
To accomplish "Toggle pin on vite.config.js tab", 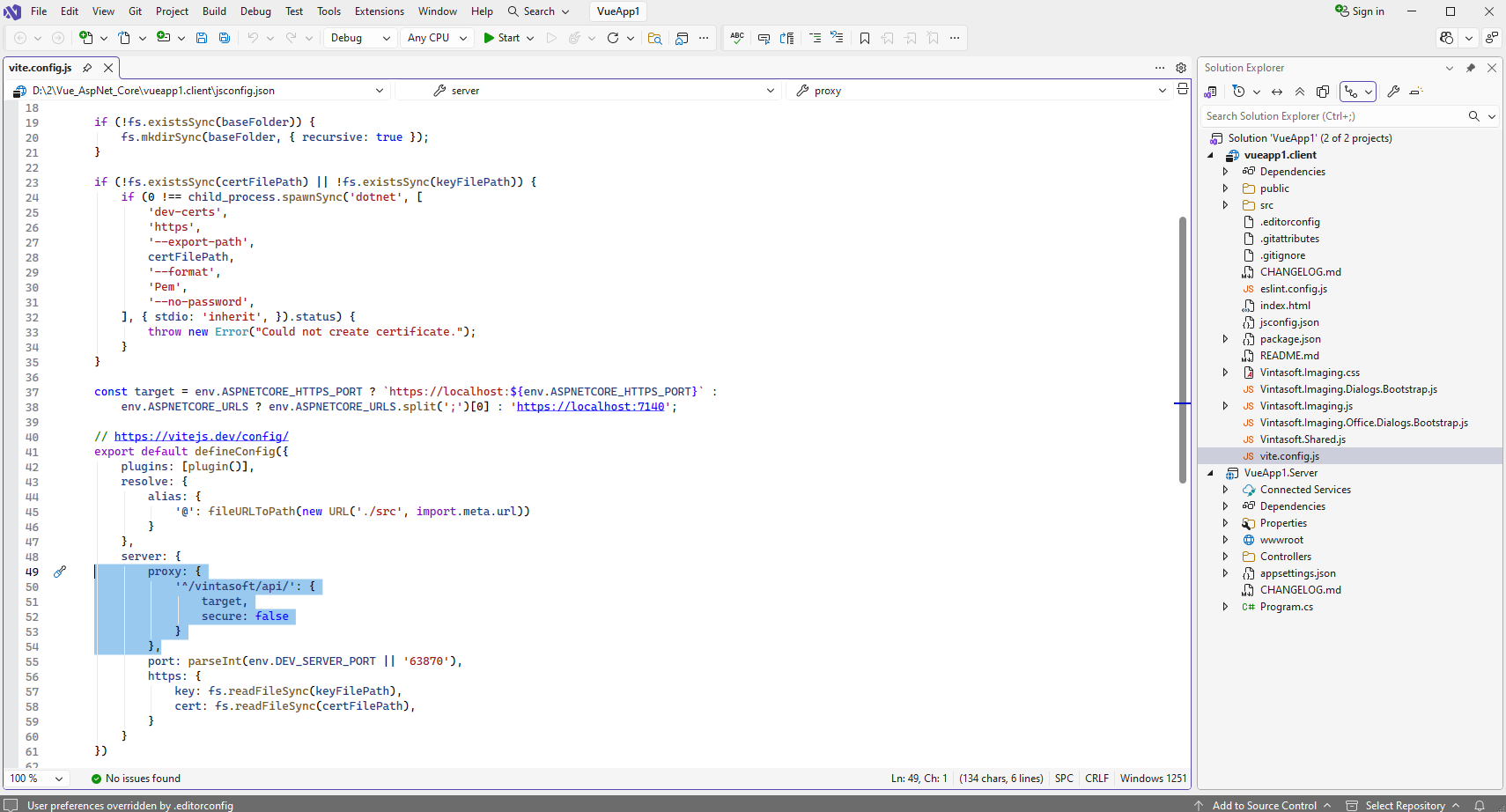I will pyautogui.click(x=87, y=68).
